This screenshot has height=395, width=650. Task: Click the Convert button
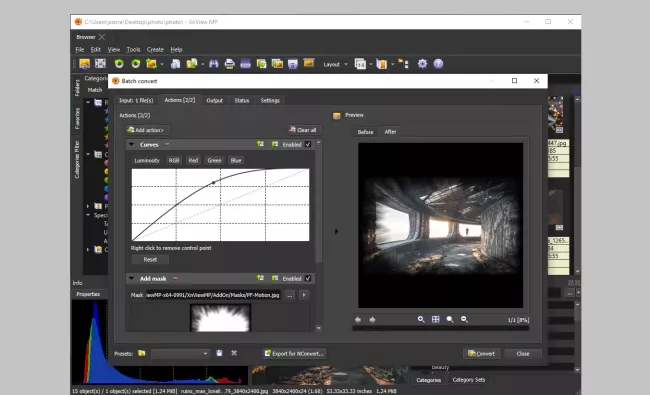pos(481,354)
